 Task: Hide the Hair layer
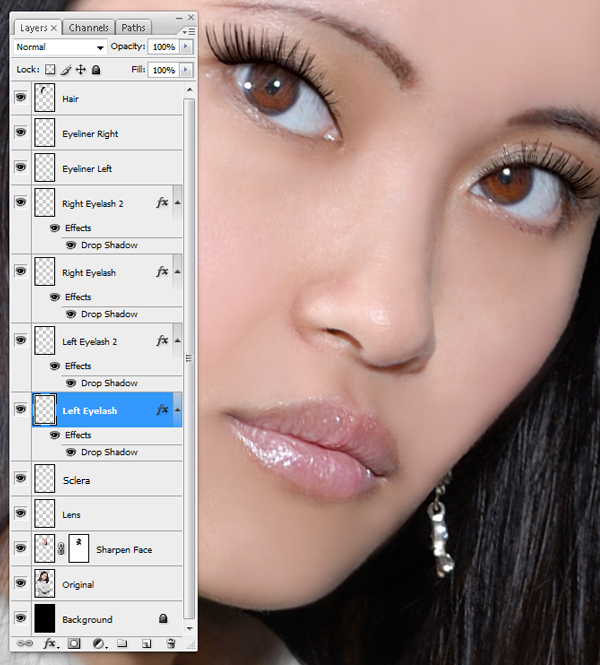tap(20, 98)
